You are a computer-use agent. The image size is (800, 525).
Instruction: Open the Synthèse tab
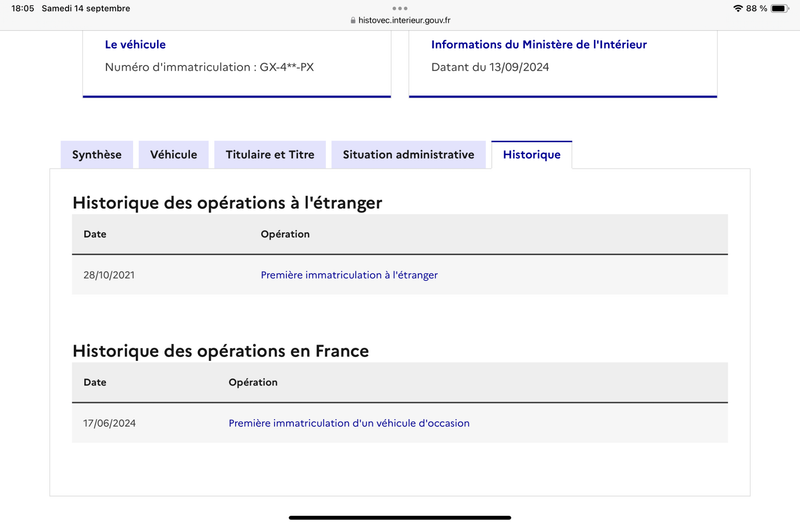pos(96,155)
